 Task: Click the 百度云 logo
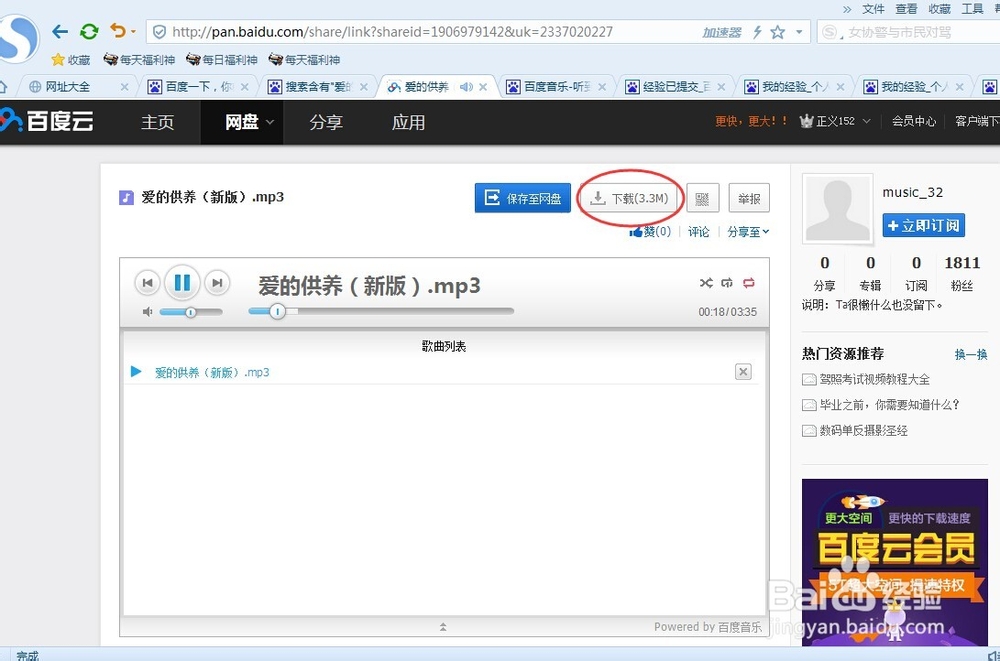(x=47, y=121)
